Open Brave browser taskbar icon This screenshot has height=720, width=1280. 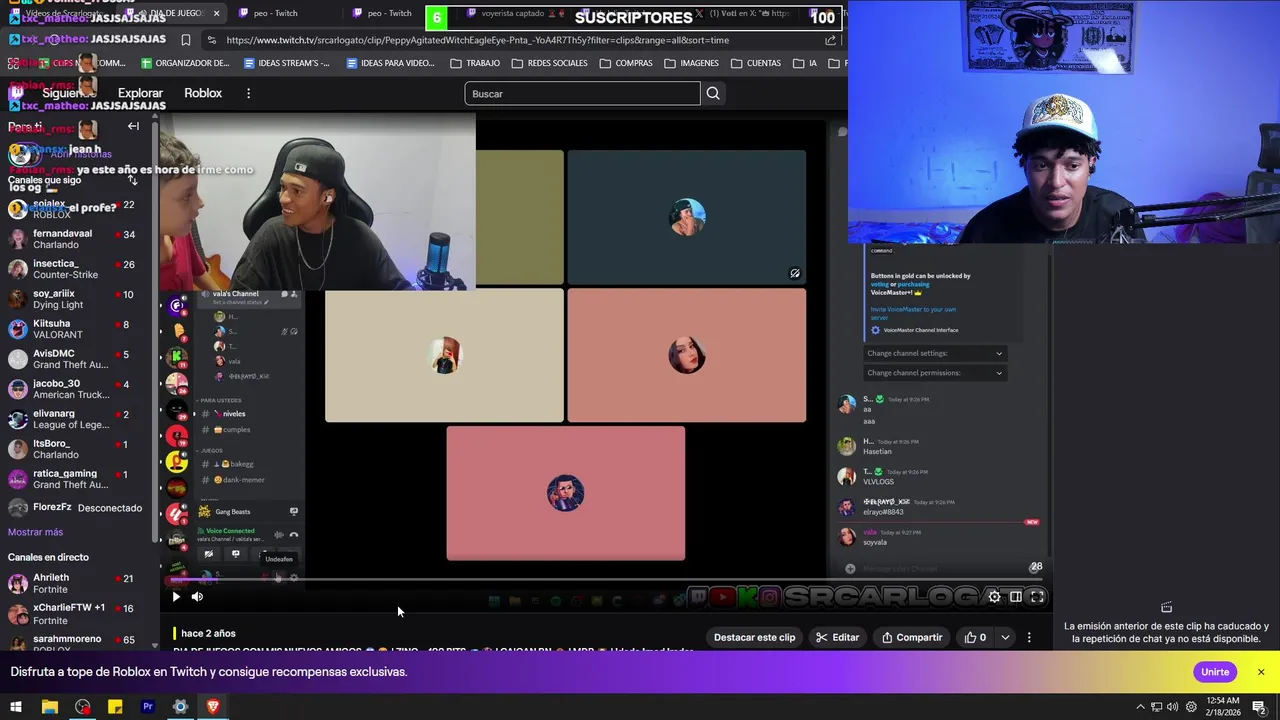[213, 707]
